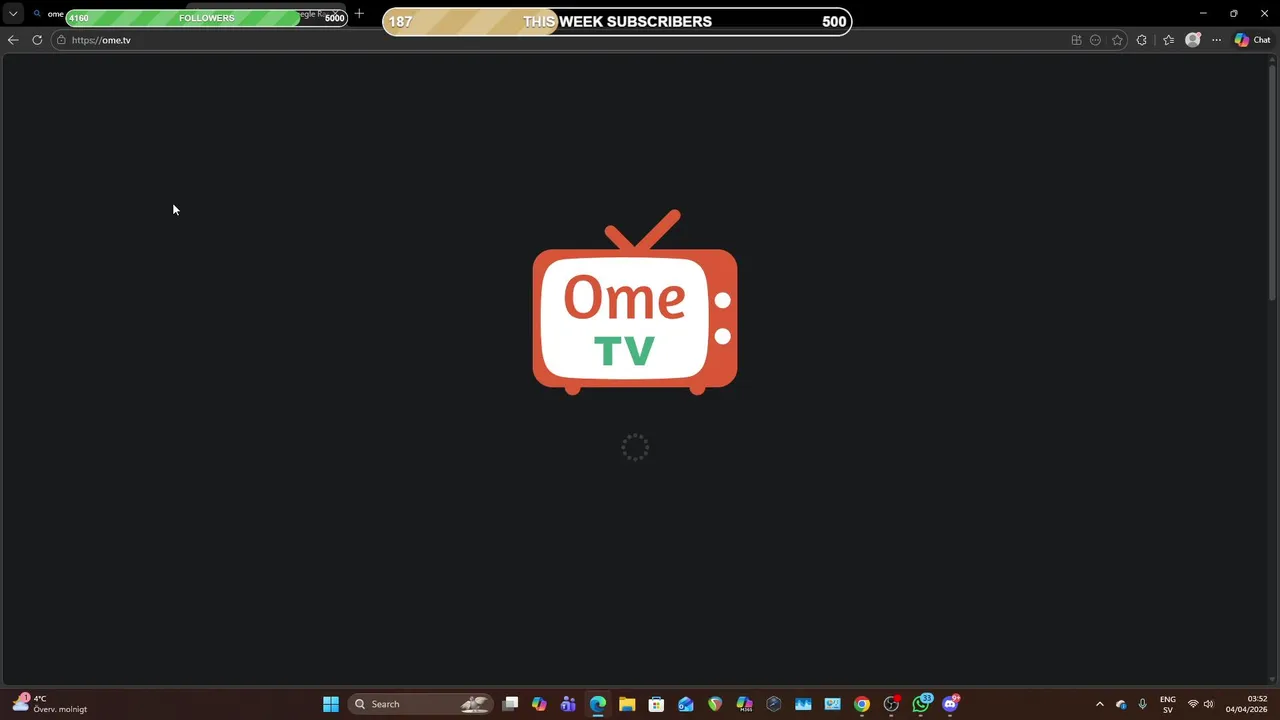Launch Copilot from the taskbar
The width and height of the screenshot is (1280, 720).
539,704
